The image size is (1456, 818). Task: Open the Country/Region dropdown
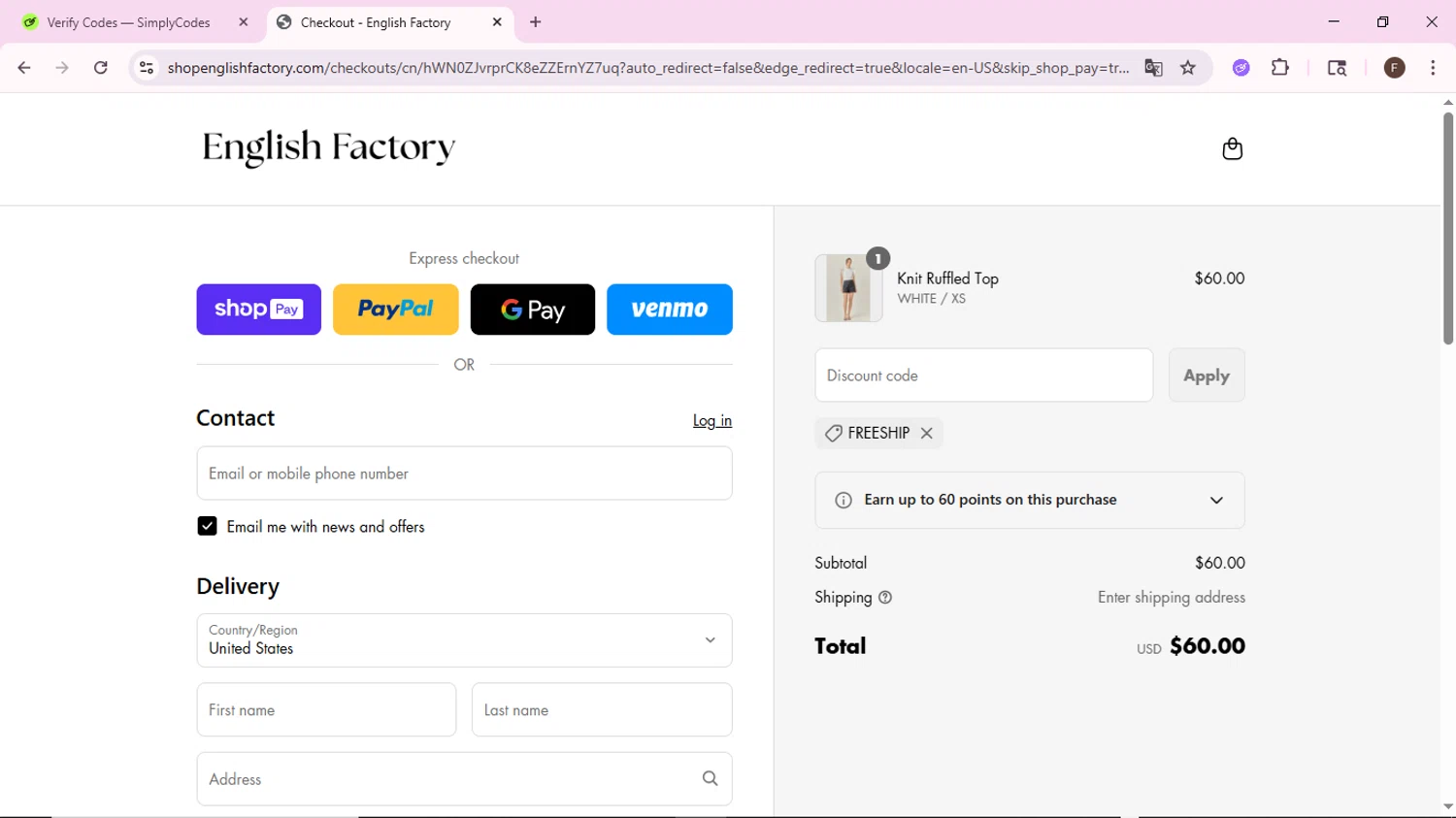pyautogui.click(x=464, y=640)
